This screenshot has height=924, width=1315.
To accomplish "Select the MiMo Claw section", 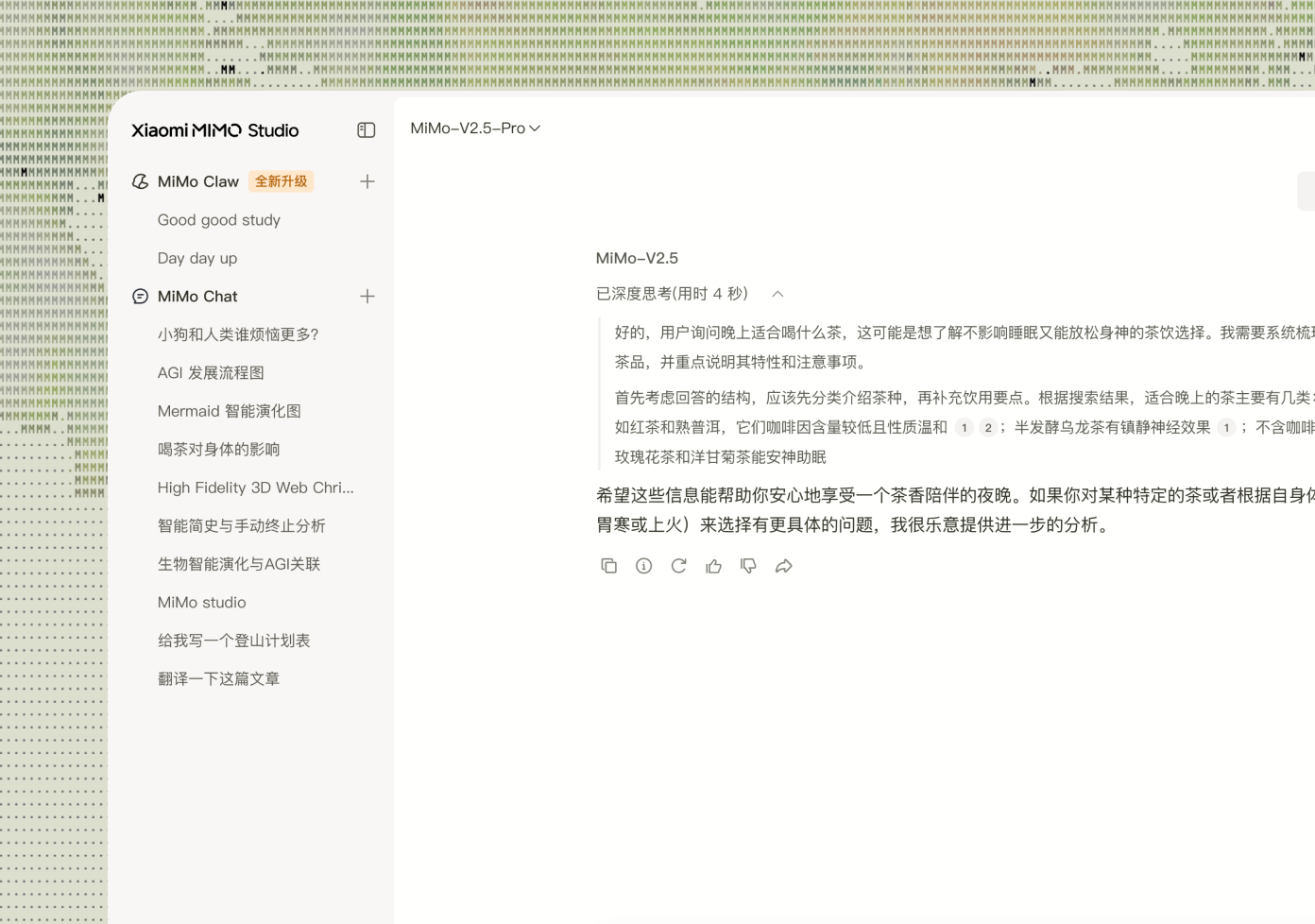I will (198, 181).
